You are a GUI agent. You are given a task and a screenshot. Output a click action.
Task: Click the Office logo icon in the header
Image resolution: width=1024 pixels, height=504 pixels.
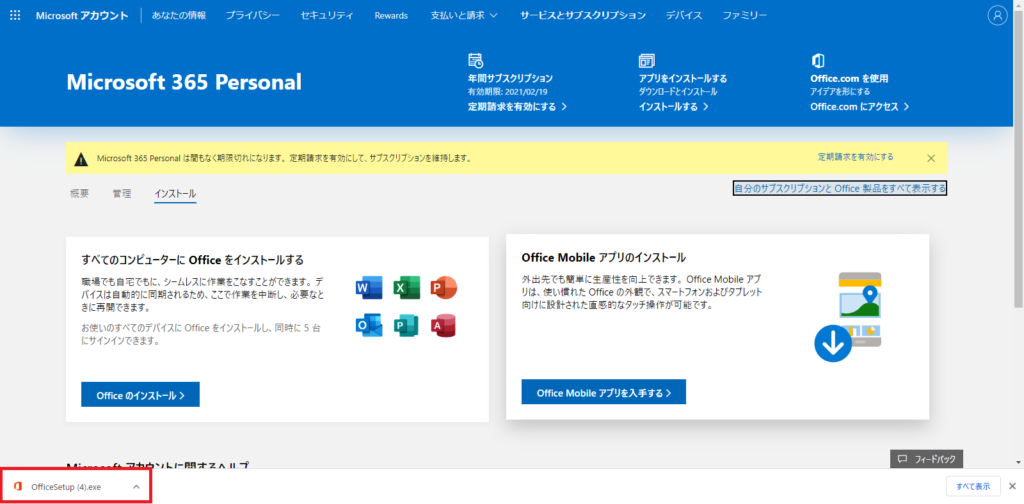[x=817, y=61]
